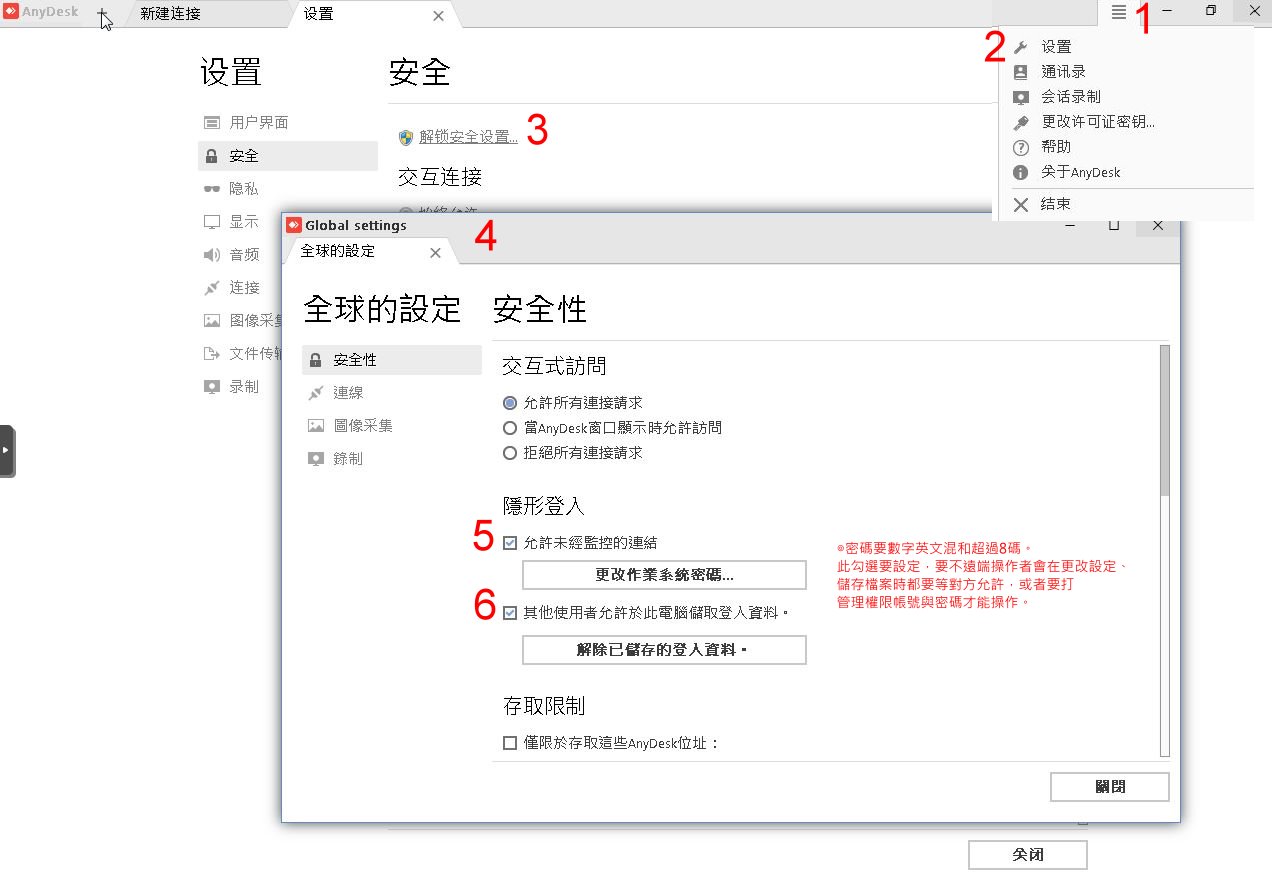Open 連線 in Global settings sidebar
The width and height of the screenshot is (1272, 885).
click(x=348, y=393)
